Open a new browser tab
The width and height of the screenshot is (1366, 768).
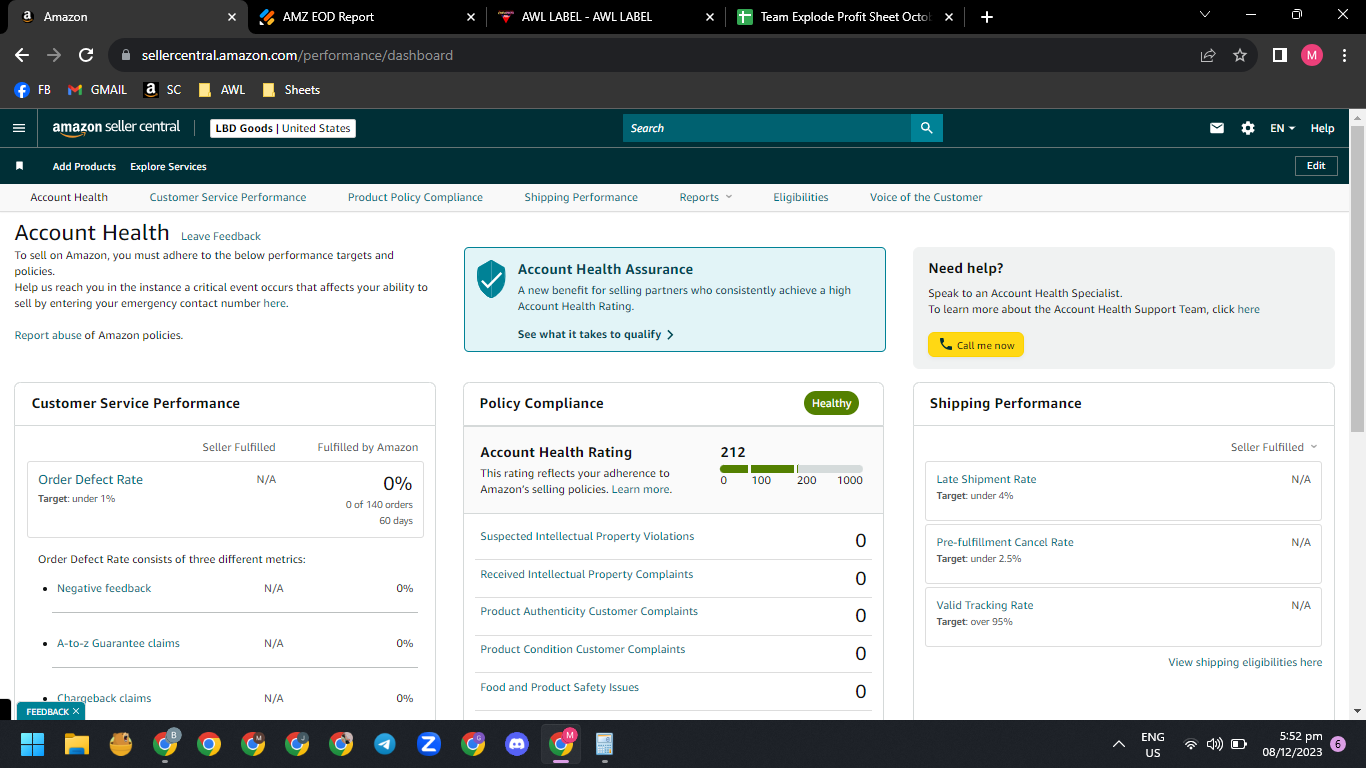987,17
